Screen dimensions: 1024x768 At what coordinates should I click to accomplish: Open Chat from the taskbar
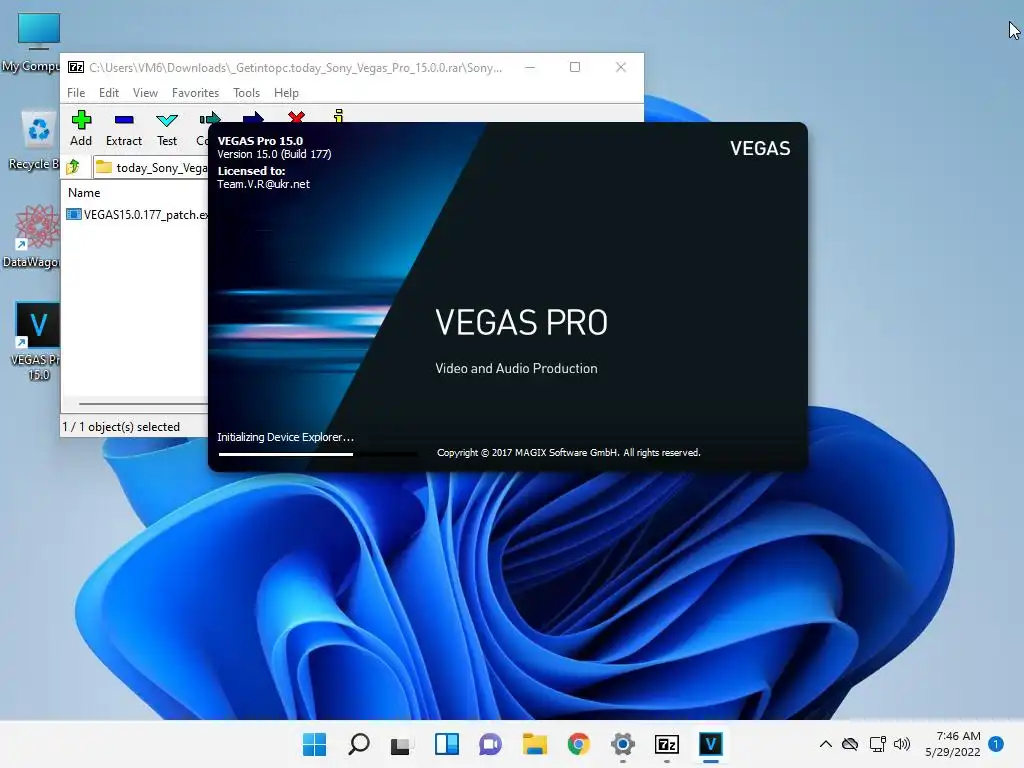click(490, 744)
